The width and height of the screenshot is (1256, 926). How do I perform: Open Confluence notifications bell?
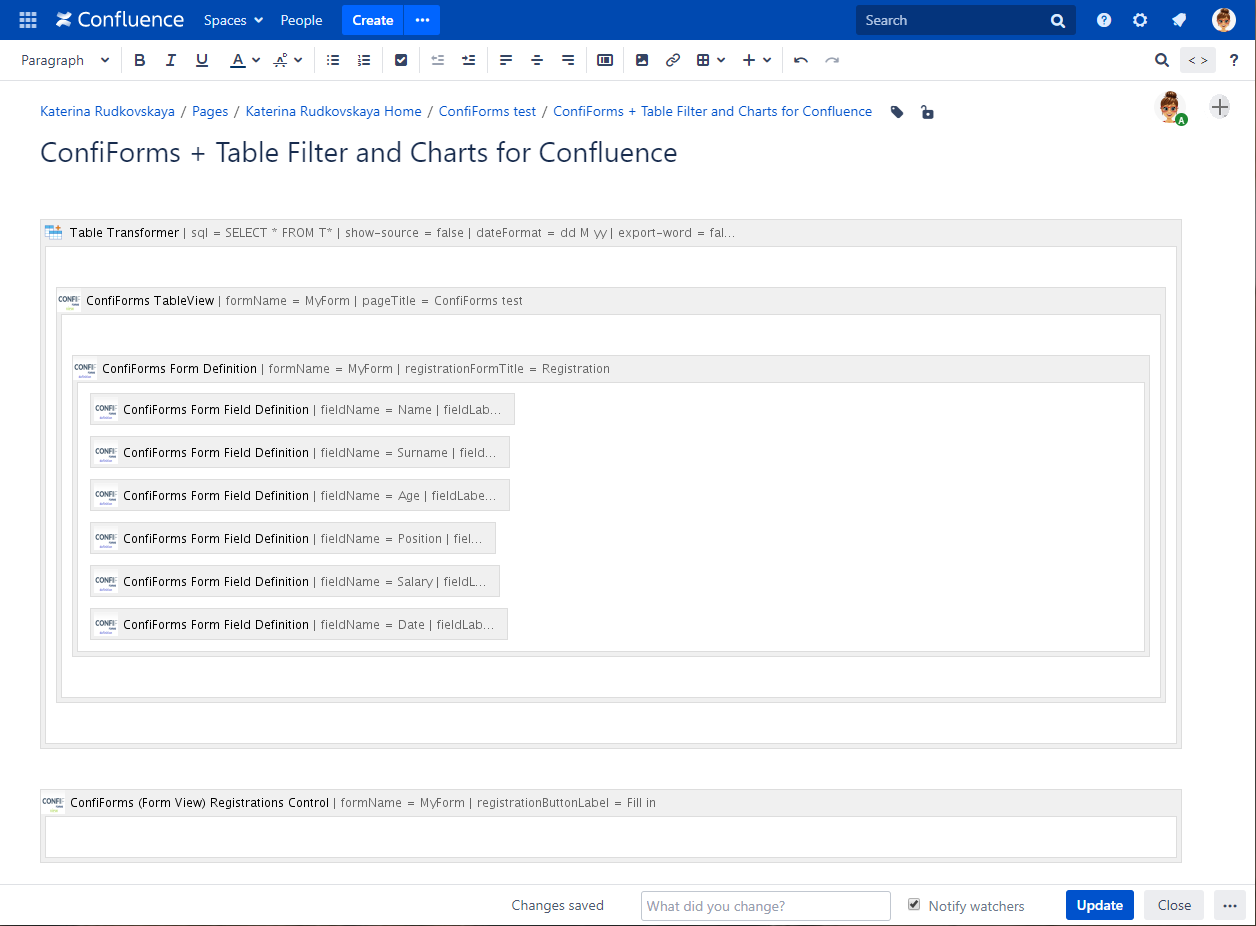pyautogui.click(x=1178, y=20)
